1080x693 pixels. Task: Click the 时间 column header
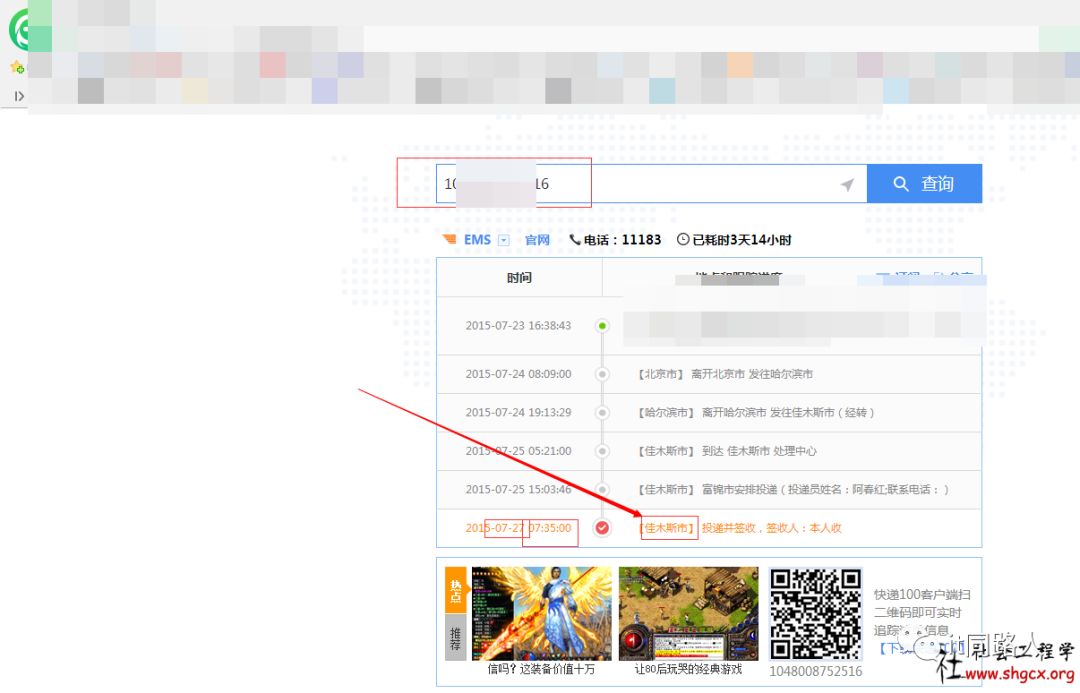click(x=519, y=277)
